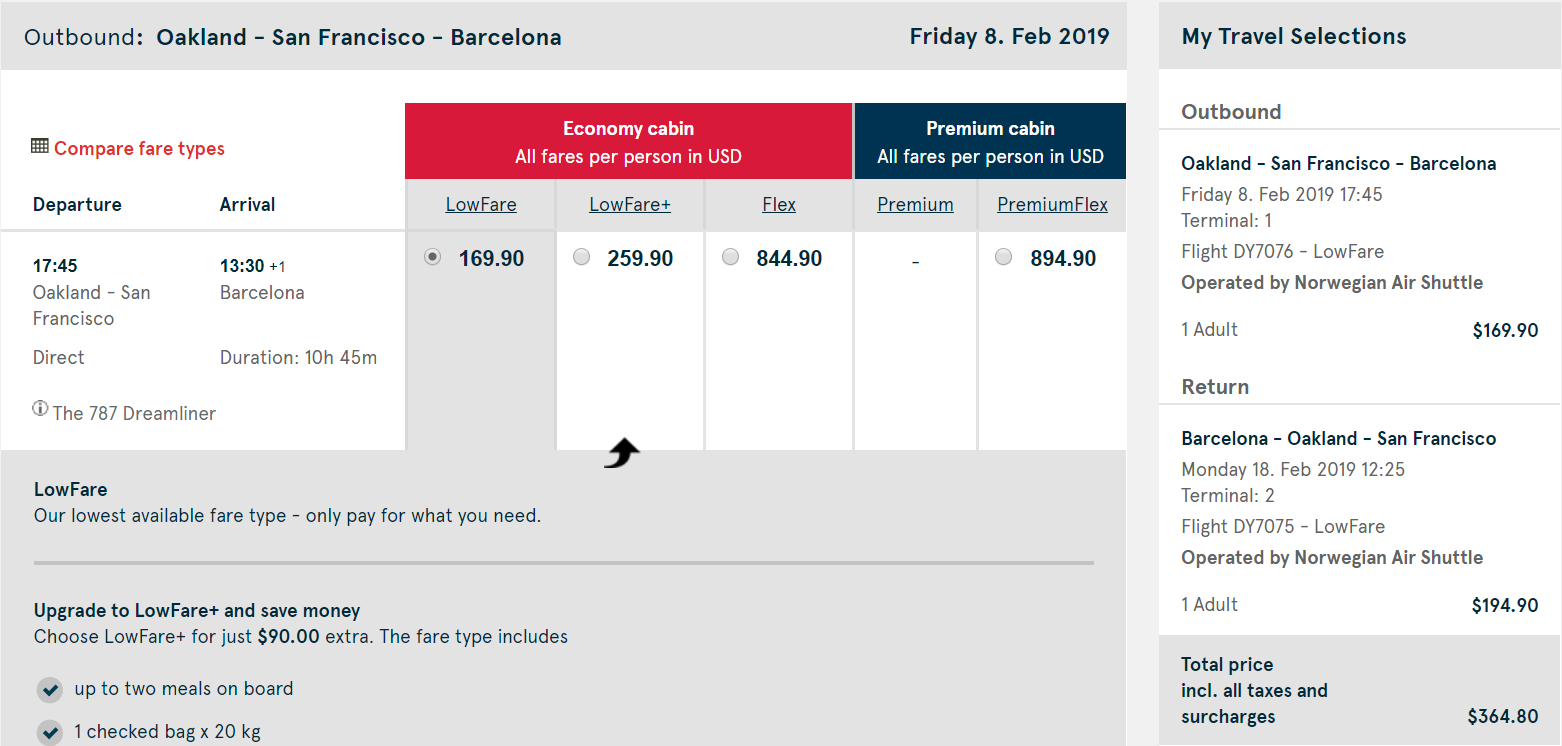
Task: Open the Compare fare types link
Action: coord(139,149)
